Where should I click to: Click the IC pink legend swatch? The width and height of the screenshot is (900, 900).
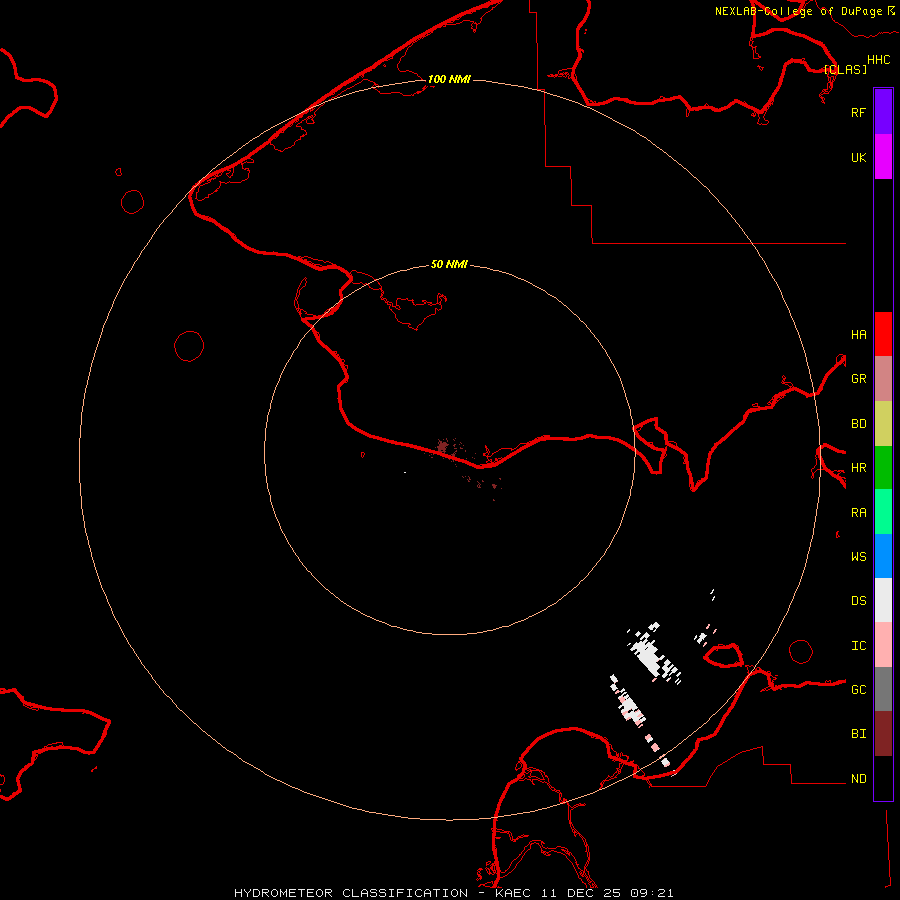click(x=883, y=645)
